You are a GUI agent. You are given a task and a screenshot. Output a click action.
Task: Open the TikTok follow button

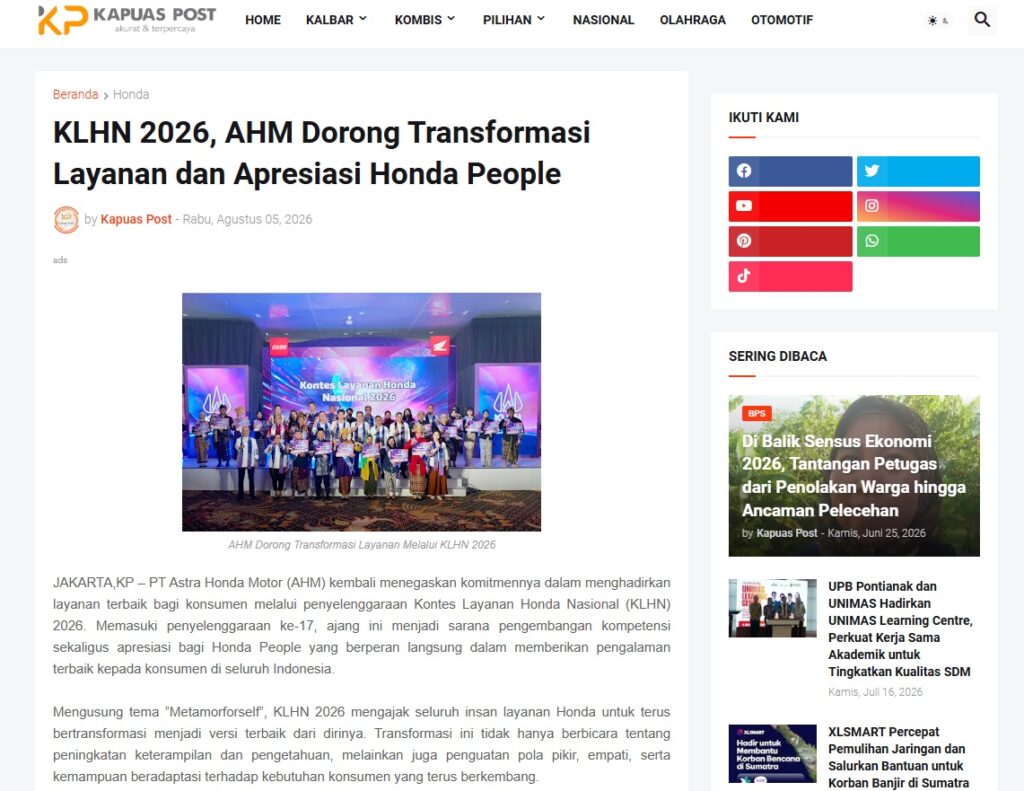(790, 276)
